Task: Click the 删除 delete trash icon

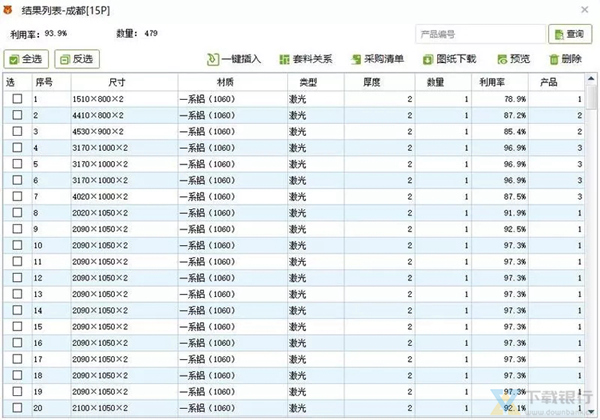Action: coord(554,59)
